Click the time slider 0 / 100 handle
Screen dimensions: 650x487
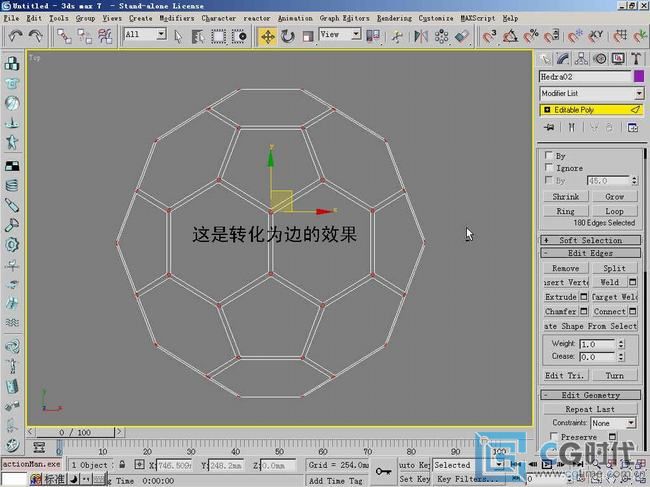(75, 432)
